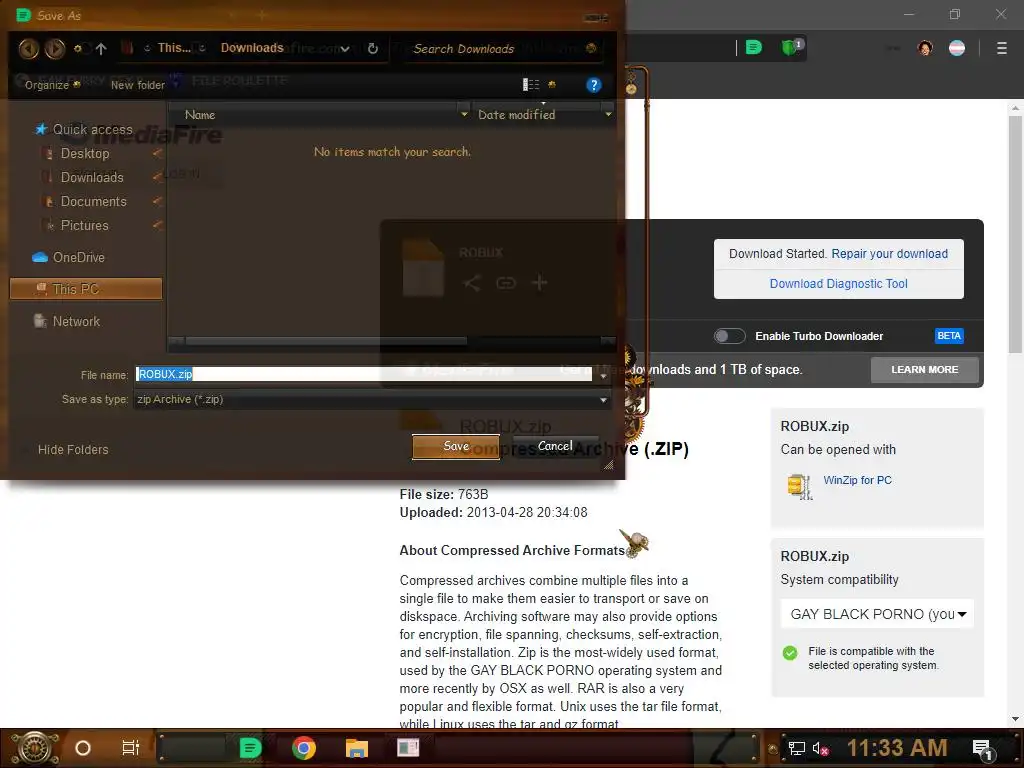Go back using Save As back arrow
The height and width of the screenshot is (768, 1024).
[28, 48]
